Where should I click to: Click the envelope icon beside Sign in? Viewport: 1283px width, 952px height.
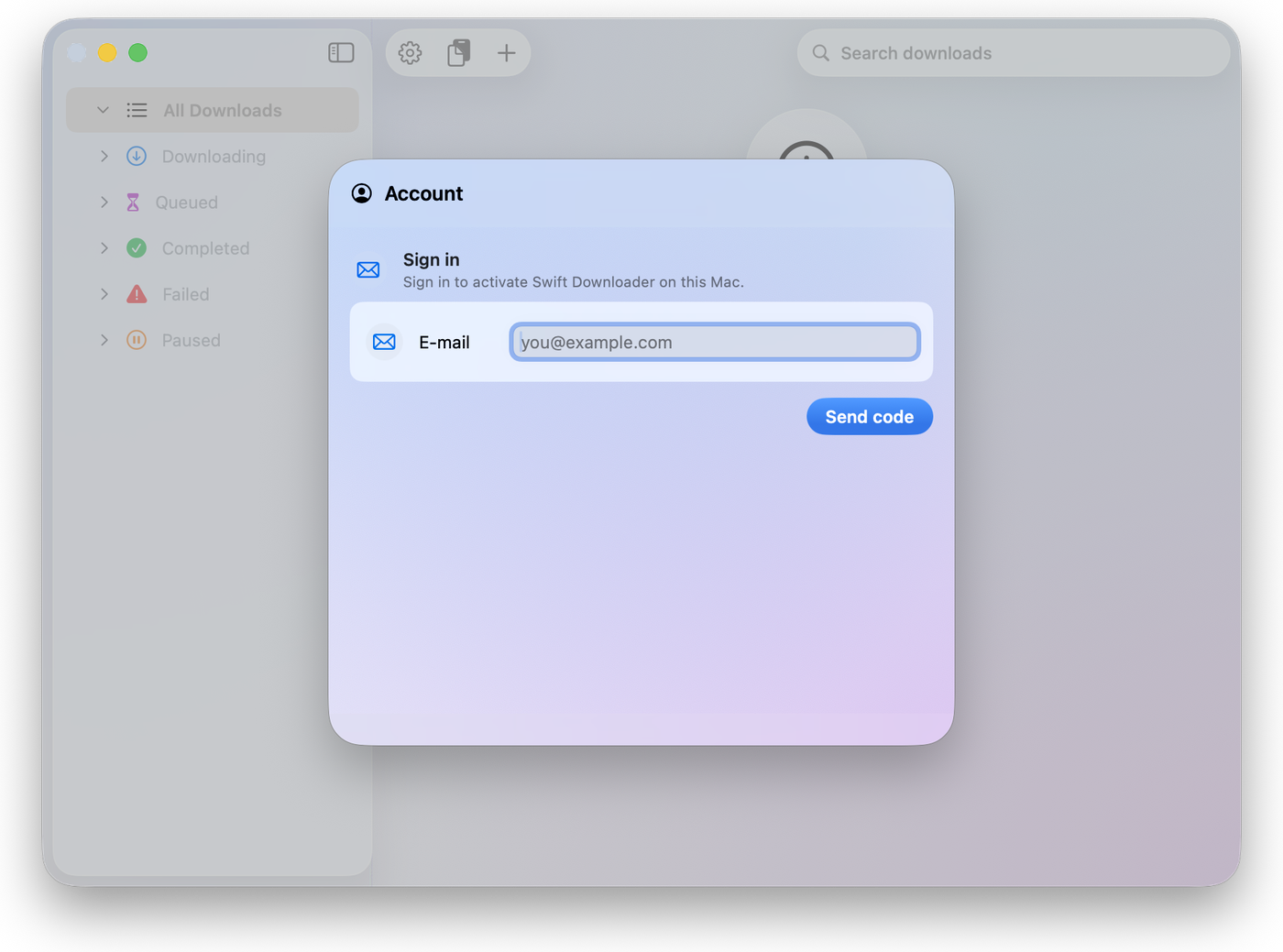coord(368,270)
